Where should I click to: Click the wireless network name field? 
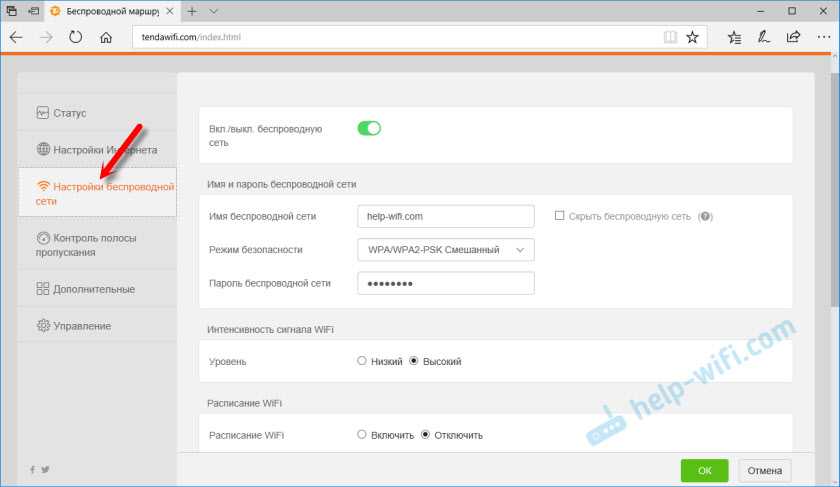(445, 216)
